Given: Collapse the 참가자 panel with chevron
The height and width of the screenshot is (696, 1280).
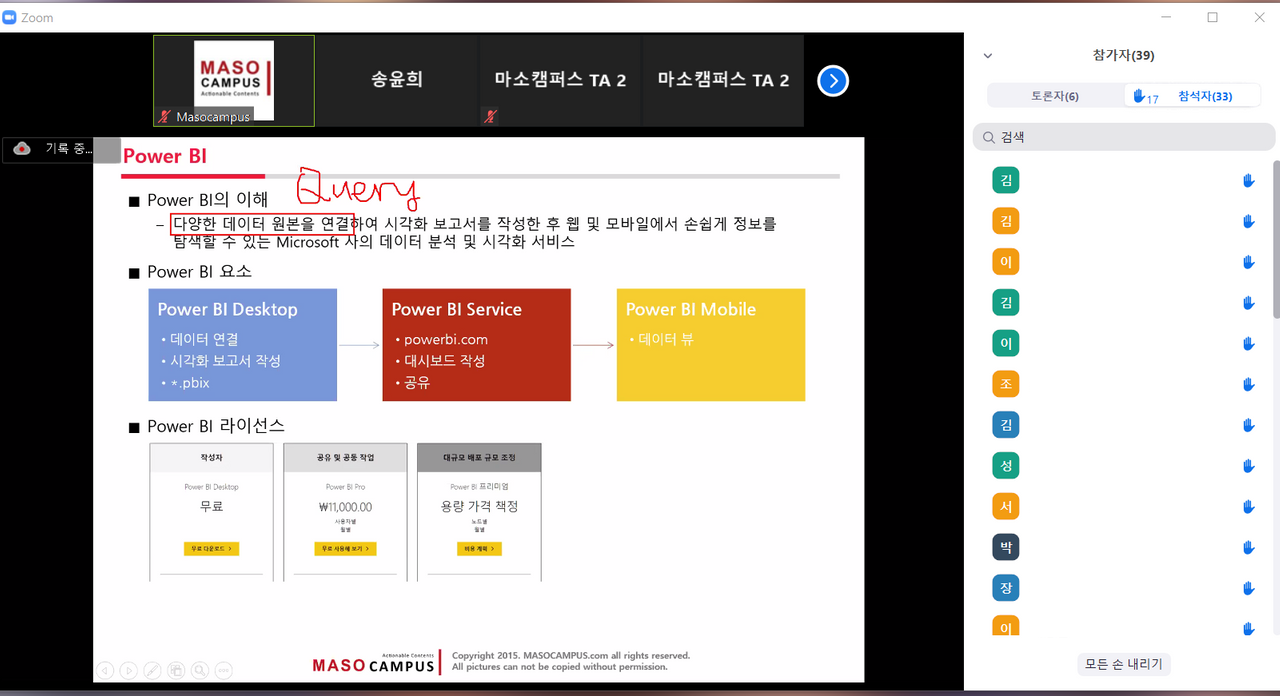Looking at the screenshot, I should click(988, 56).
